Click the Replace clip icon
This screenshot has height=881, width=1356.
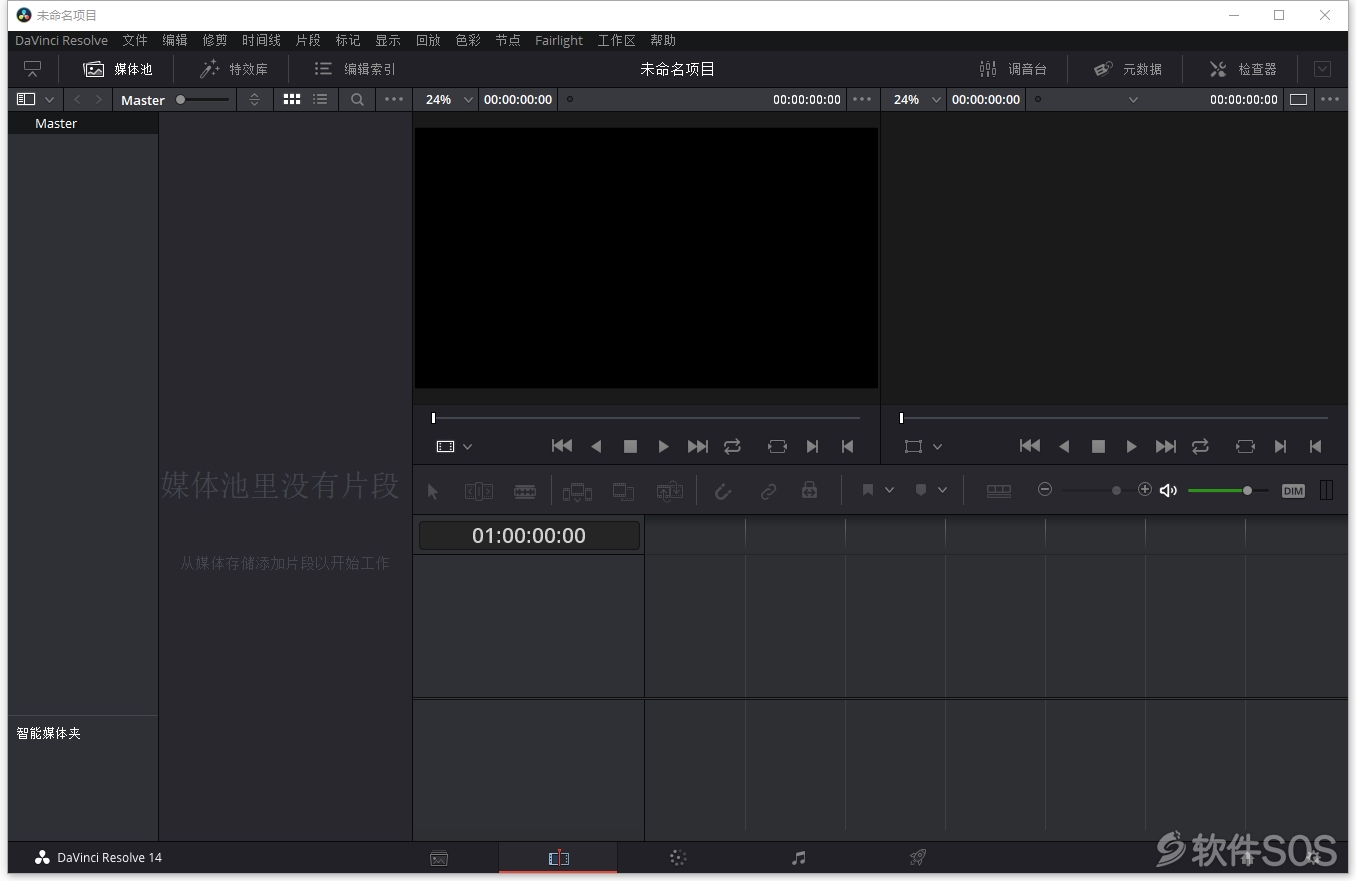[x=669, y=491]
